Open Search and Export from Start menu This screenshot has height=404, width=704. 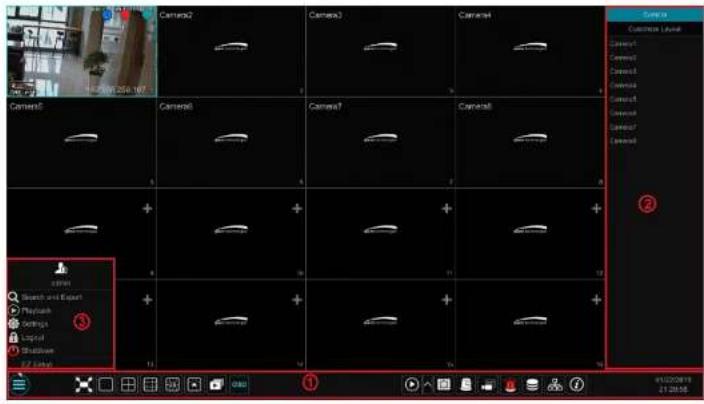[x=52, y=297]
